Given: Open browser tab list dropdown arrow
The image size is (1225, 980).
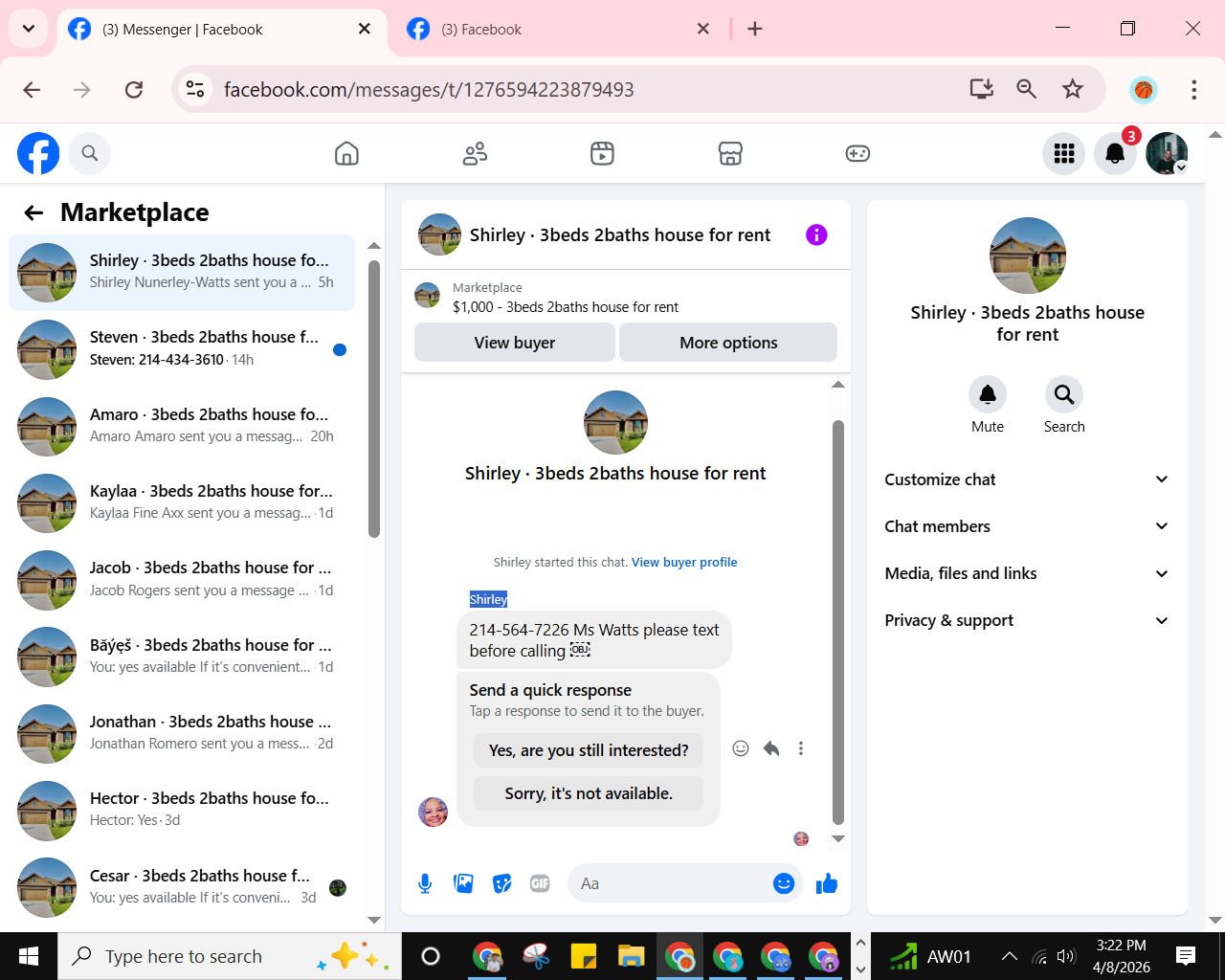Looking at the screenshot, I should (28, 29).
